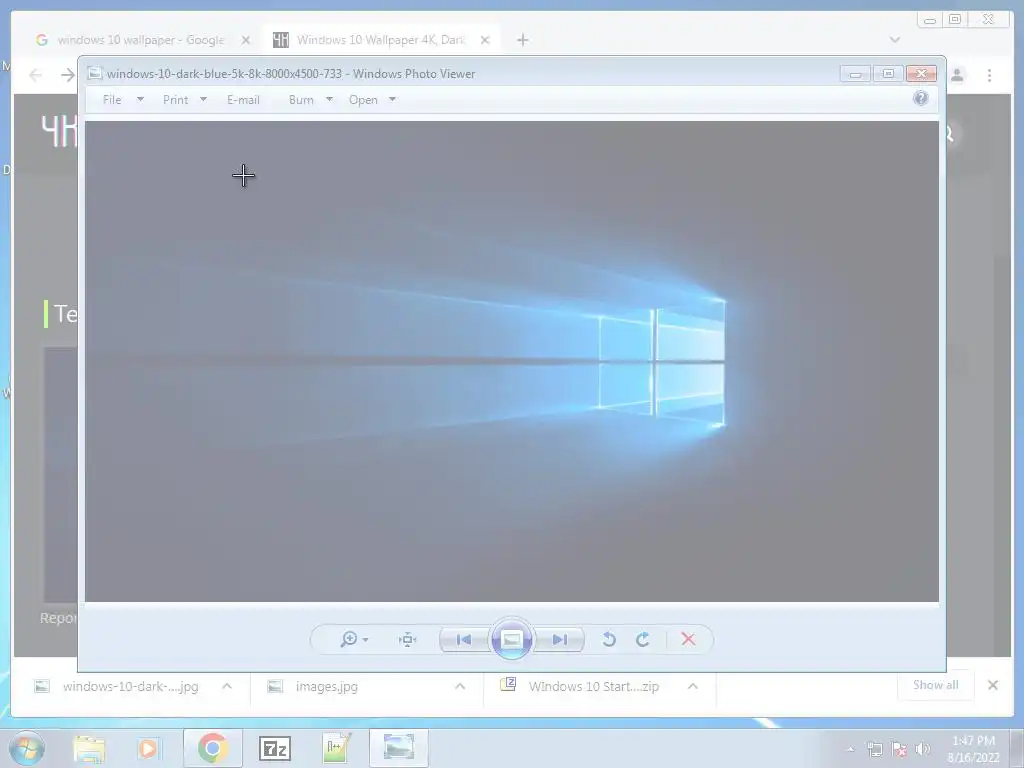This screenshot has height=768, width=1024.
Task: Expand options for Windows 10 Start zip download
Action: pos(693,686)
